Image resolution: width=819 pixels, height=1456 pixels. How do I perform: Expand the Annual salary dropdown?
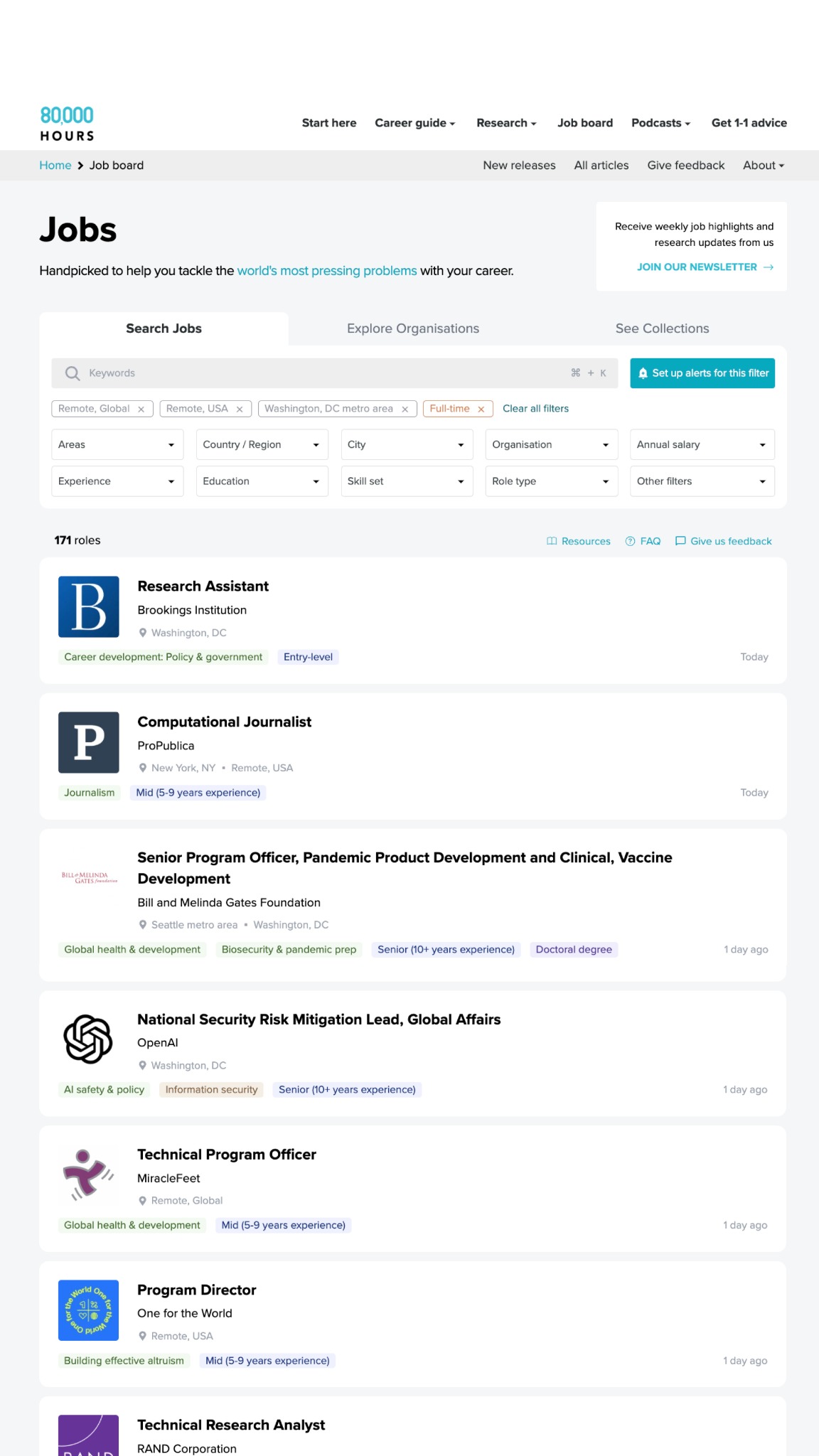[x=702, y=444]
